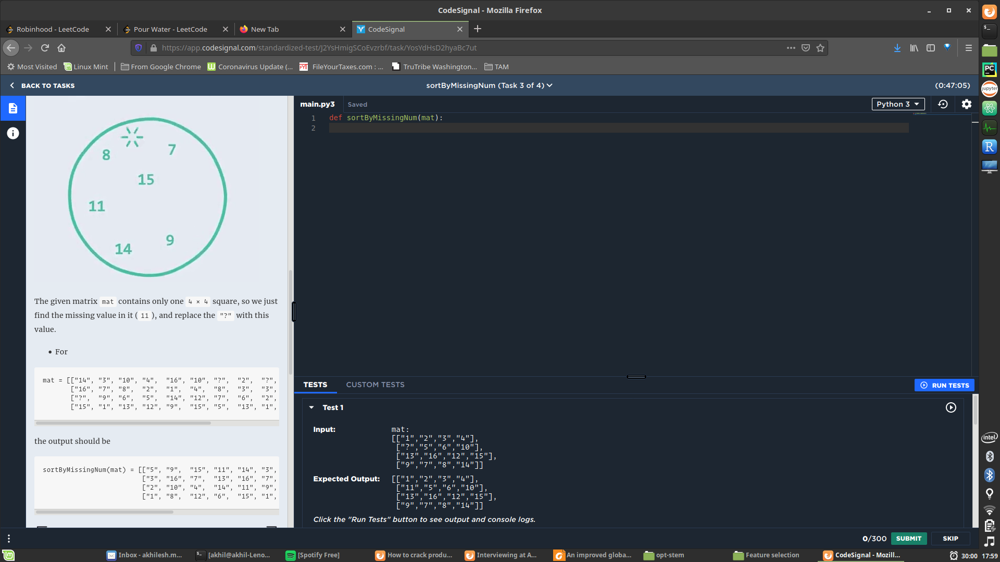Click the Saved status label

pos(357,105)
